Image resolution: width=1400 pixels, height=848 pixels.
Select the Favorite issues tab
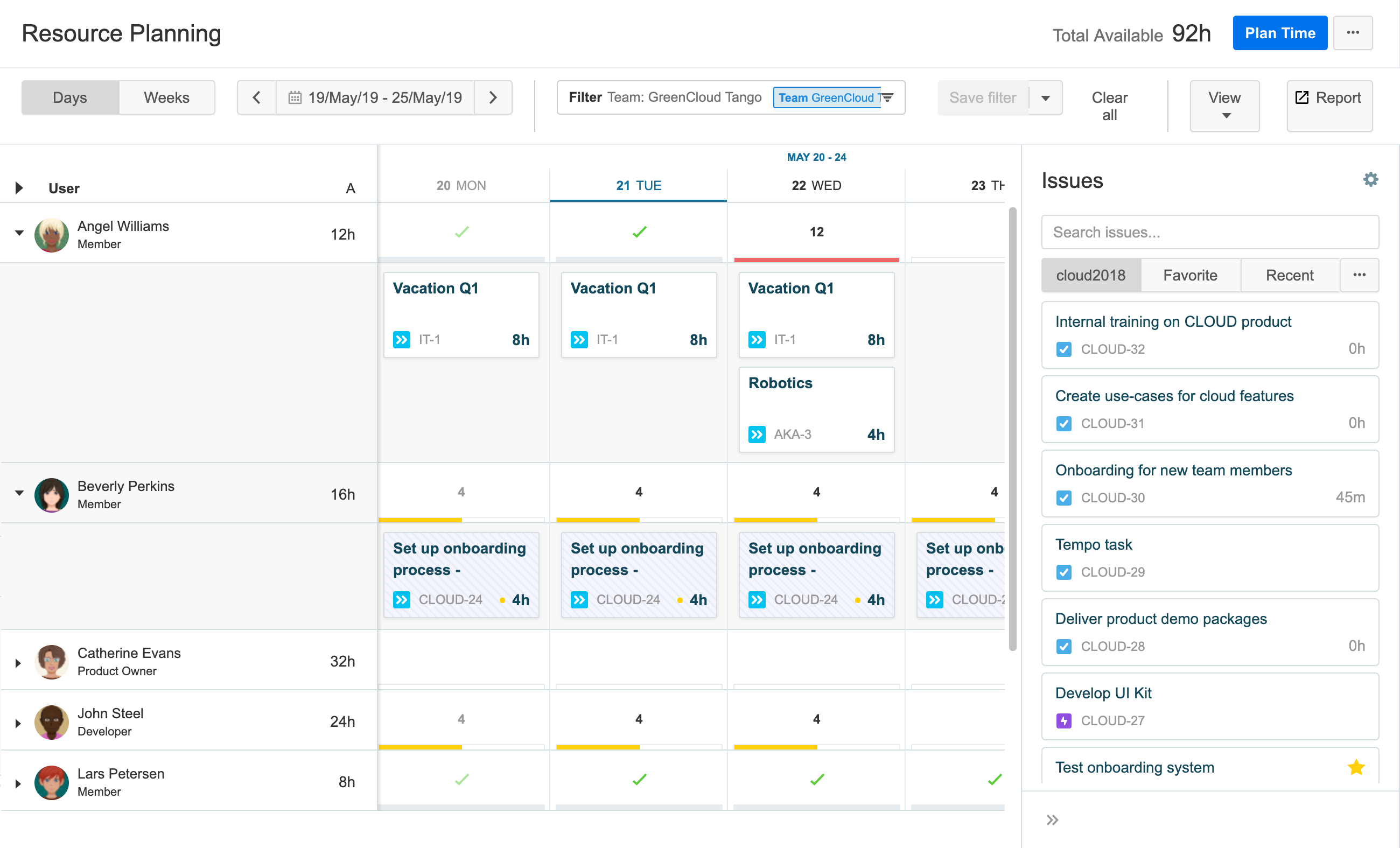coord(1190,276)
